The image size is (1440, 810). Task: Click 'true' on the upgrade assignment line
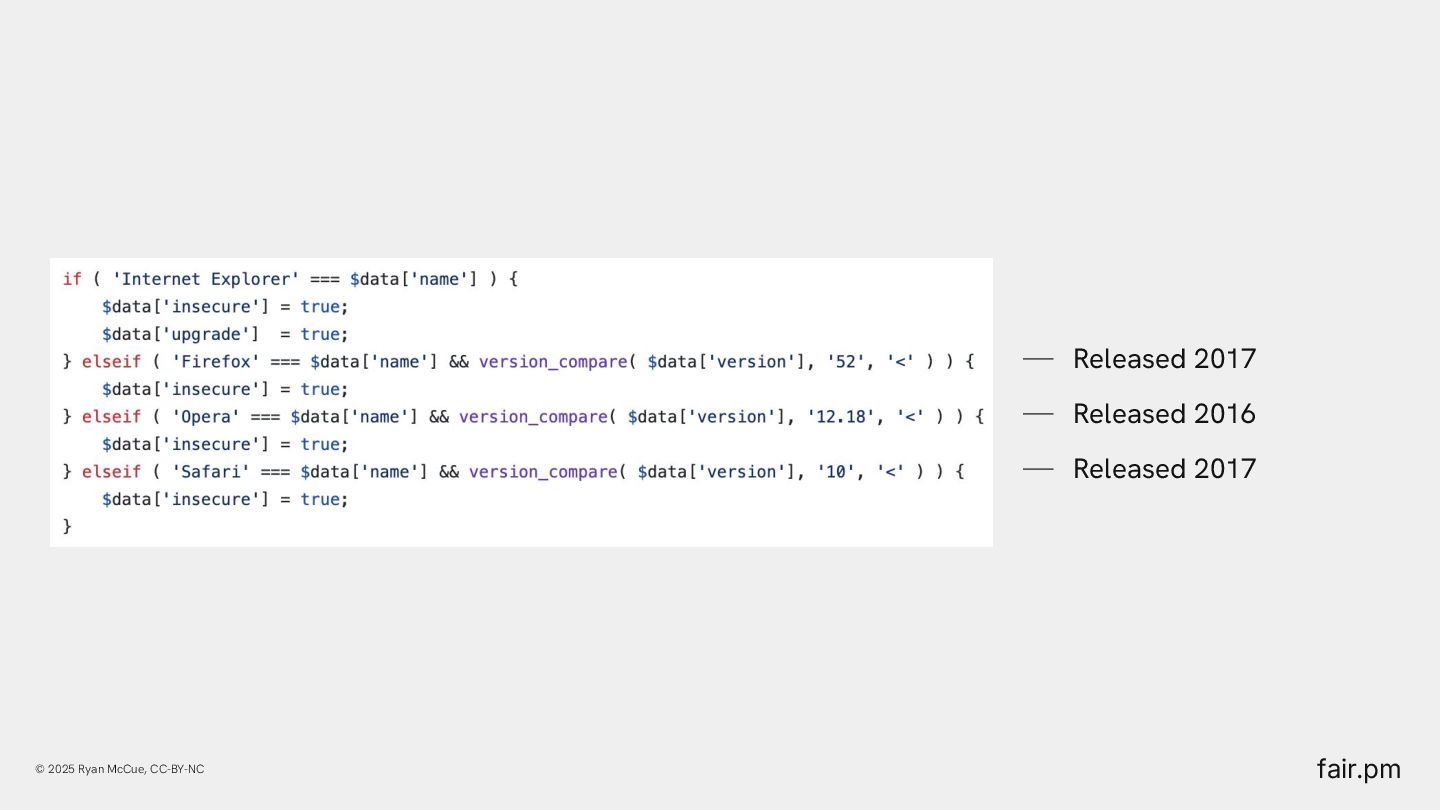[320, 334]
